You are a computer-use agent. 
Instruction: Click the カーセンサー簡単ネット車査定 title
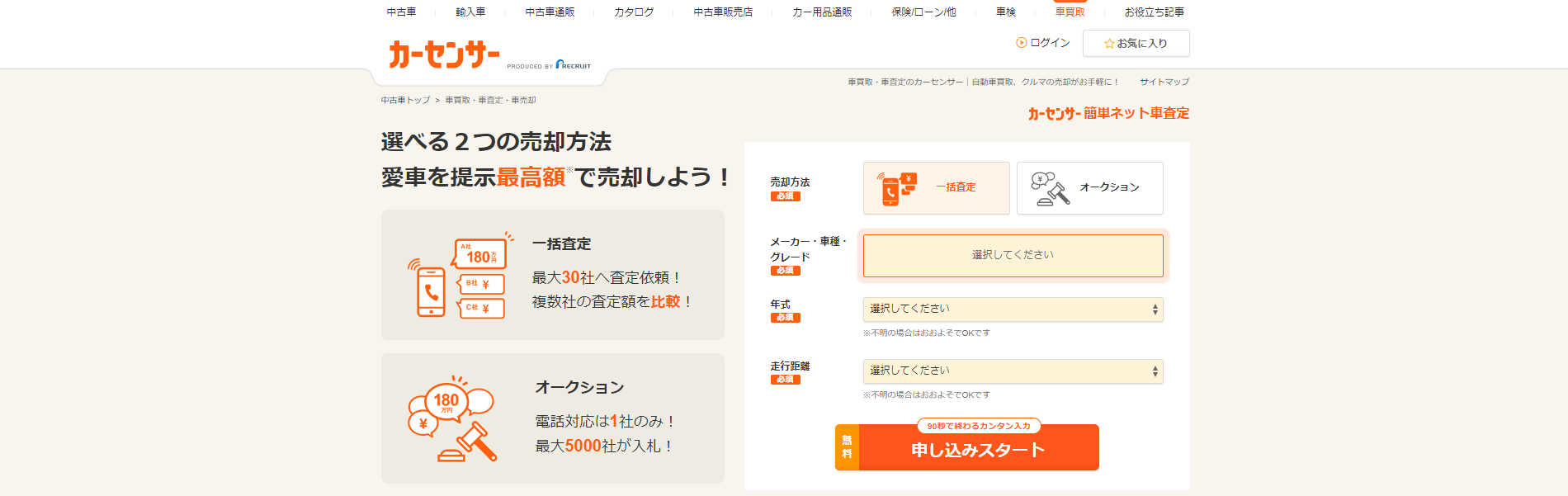click(1108, 113)
